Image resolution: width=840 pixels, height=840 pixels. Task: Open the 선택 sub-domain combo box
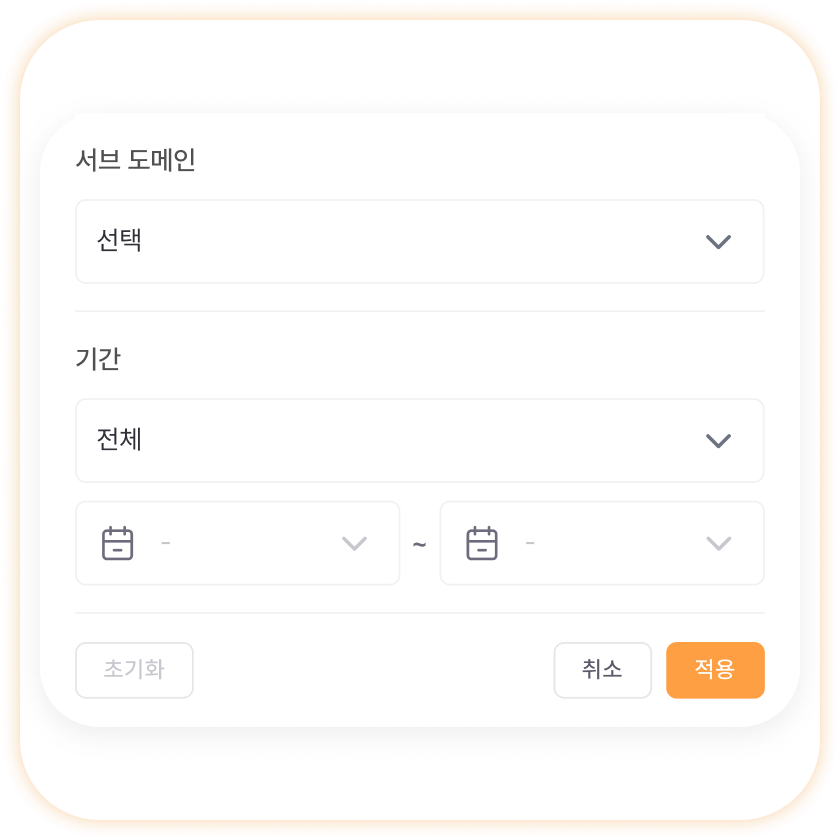point(419,242)
